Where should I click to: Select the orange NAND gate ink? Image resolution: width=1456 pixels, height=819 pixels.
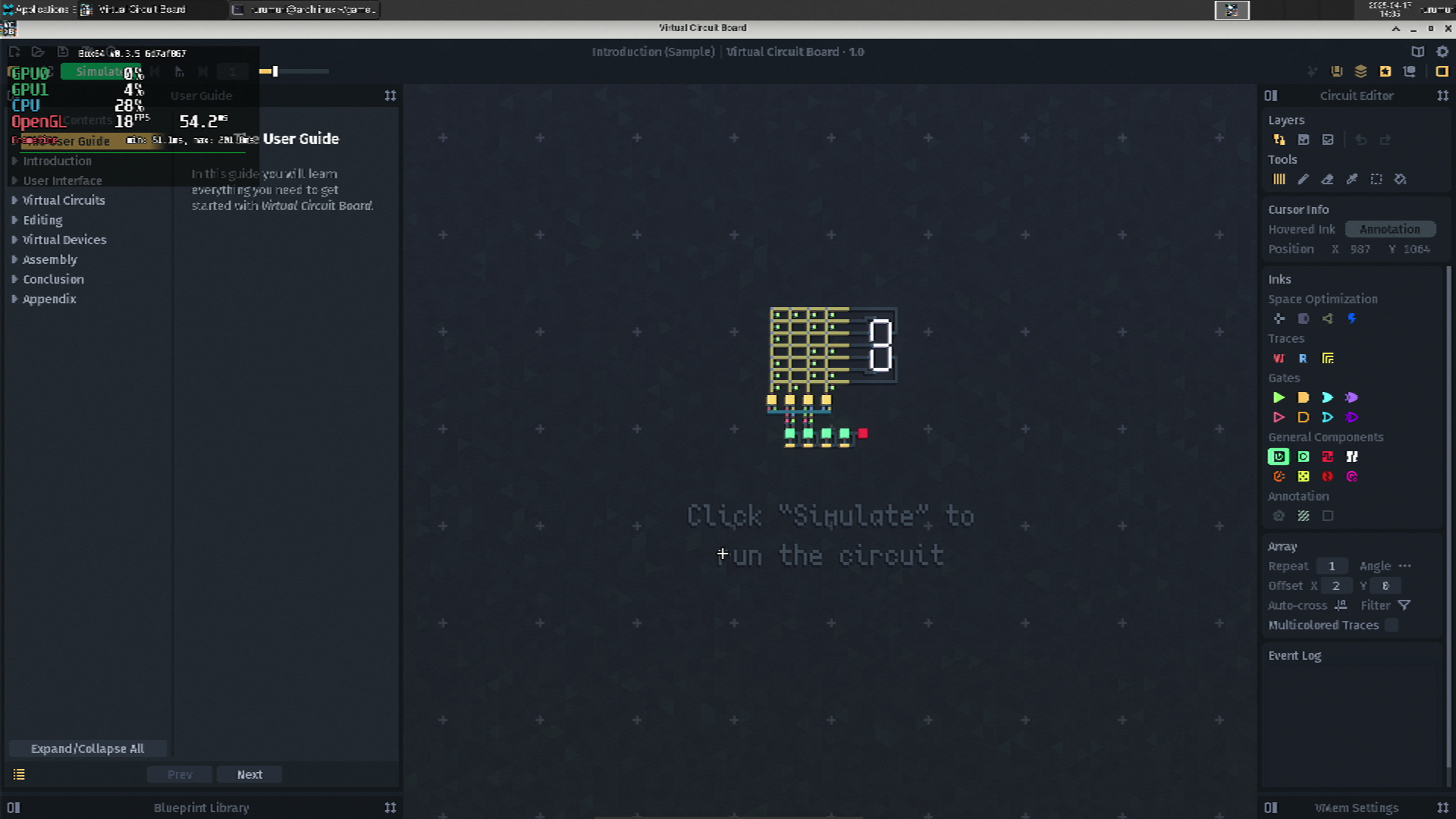[1304, 417]
